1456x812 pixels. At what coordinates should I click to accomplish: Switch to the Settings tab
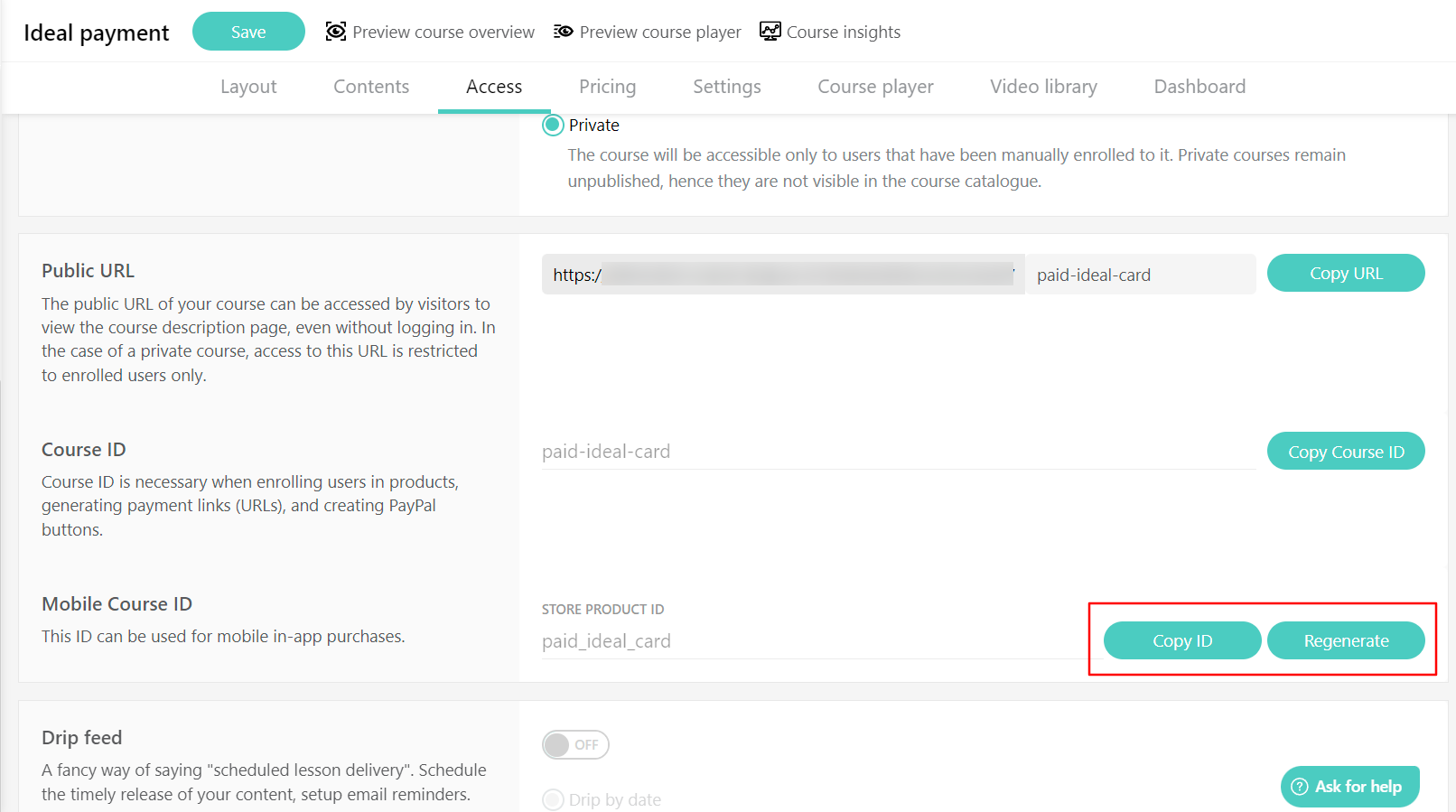pyautogui.click(x=726, y=87)
